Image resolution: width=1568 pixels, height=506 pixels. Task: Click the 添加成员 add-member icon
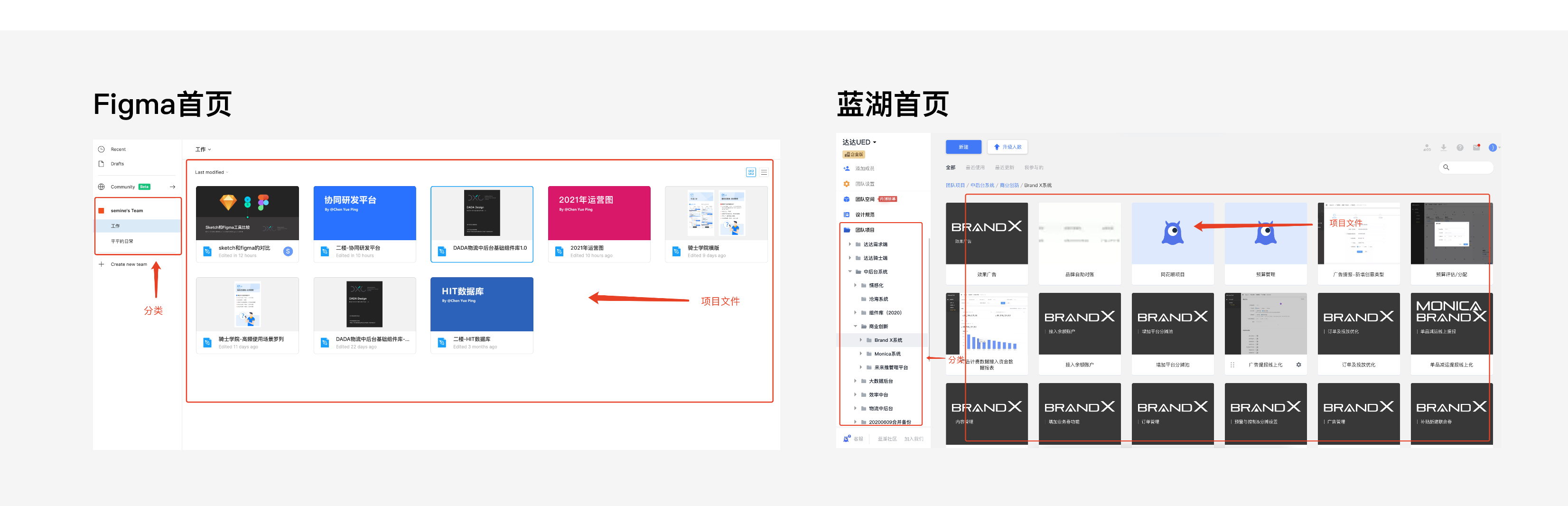[846, 169]
